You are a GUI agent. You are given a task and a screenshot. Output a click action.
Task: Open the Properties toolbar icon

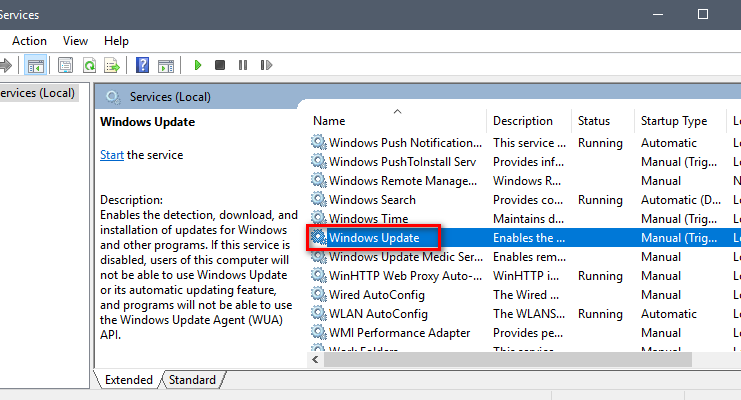pyautogui.click(x=65, y=65)
